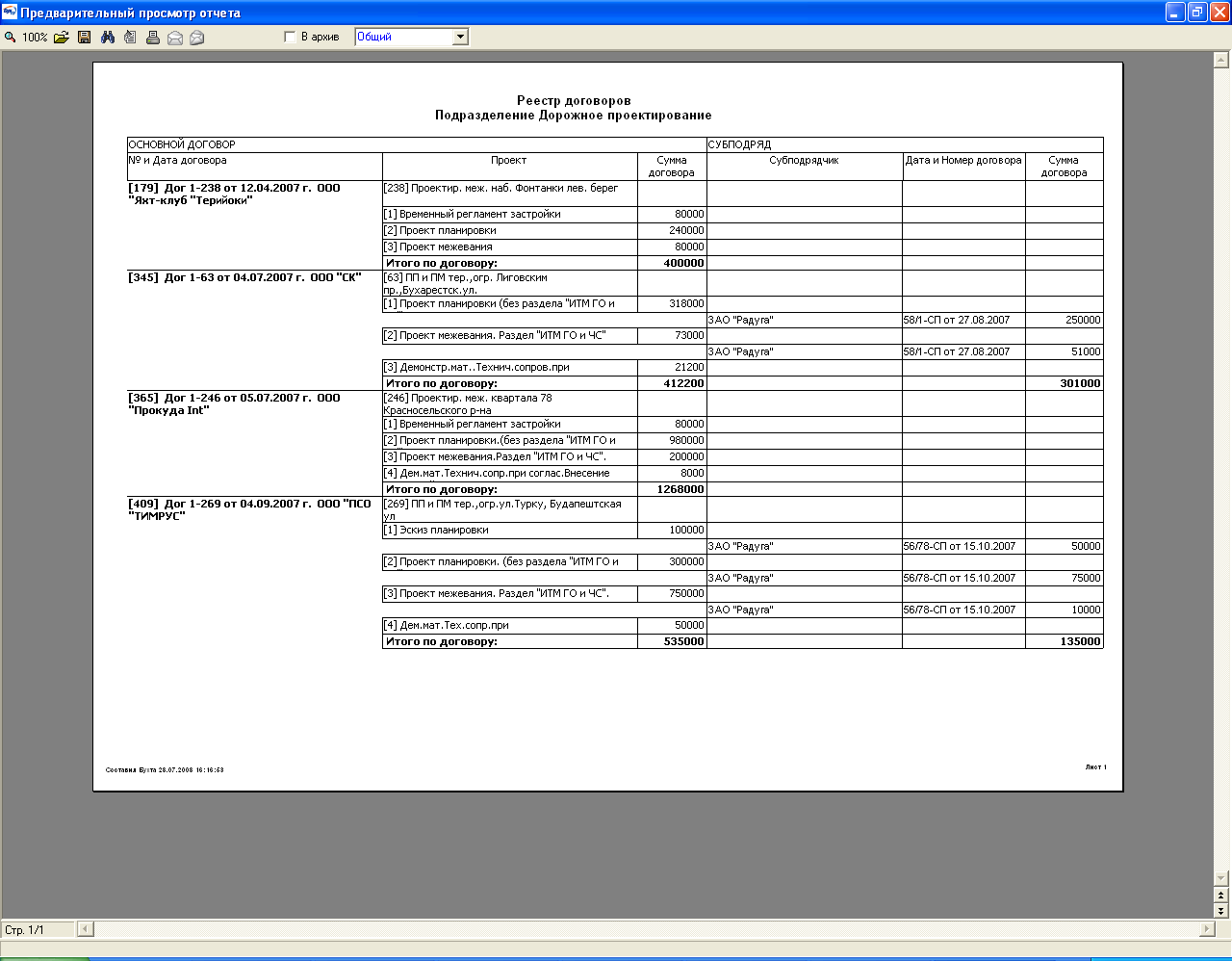Screen dimensions: 1232x961
Task: Click the Стр. 1/1 status bar indicator
Action: click(38, 930)
